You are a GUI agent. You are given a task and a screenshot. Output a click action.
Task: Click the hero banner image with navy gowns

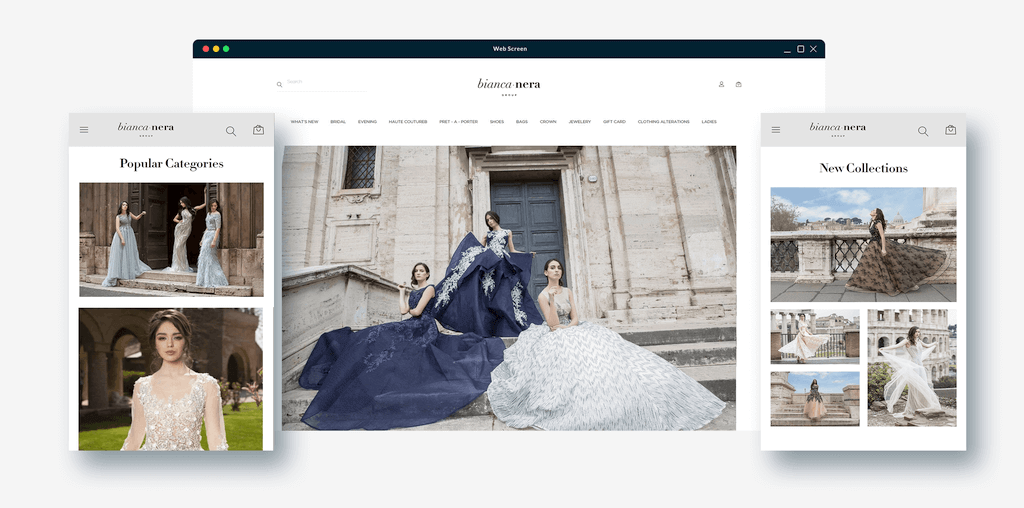[x=509, y=288]
